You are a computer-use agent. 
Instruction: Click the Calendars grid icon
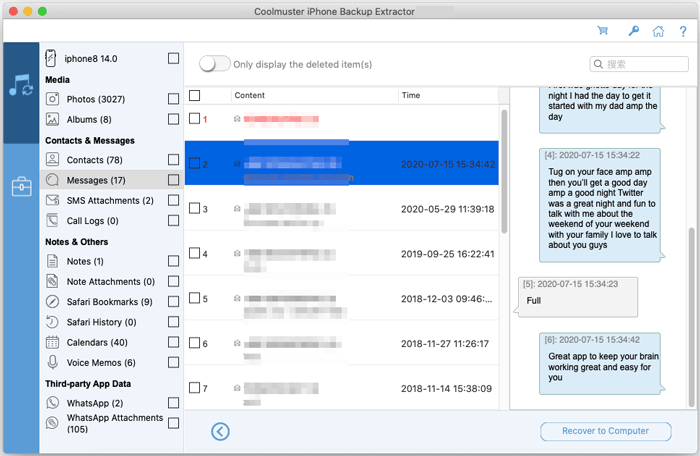(x=52, y=342)
